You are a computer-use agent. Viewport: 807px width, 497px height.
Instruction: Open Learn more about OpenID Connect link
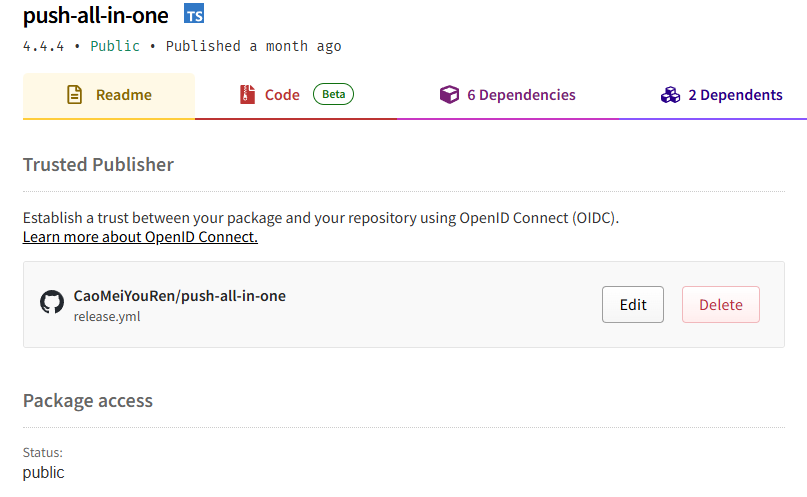[140, 237]
